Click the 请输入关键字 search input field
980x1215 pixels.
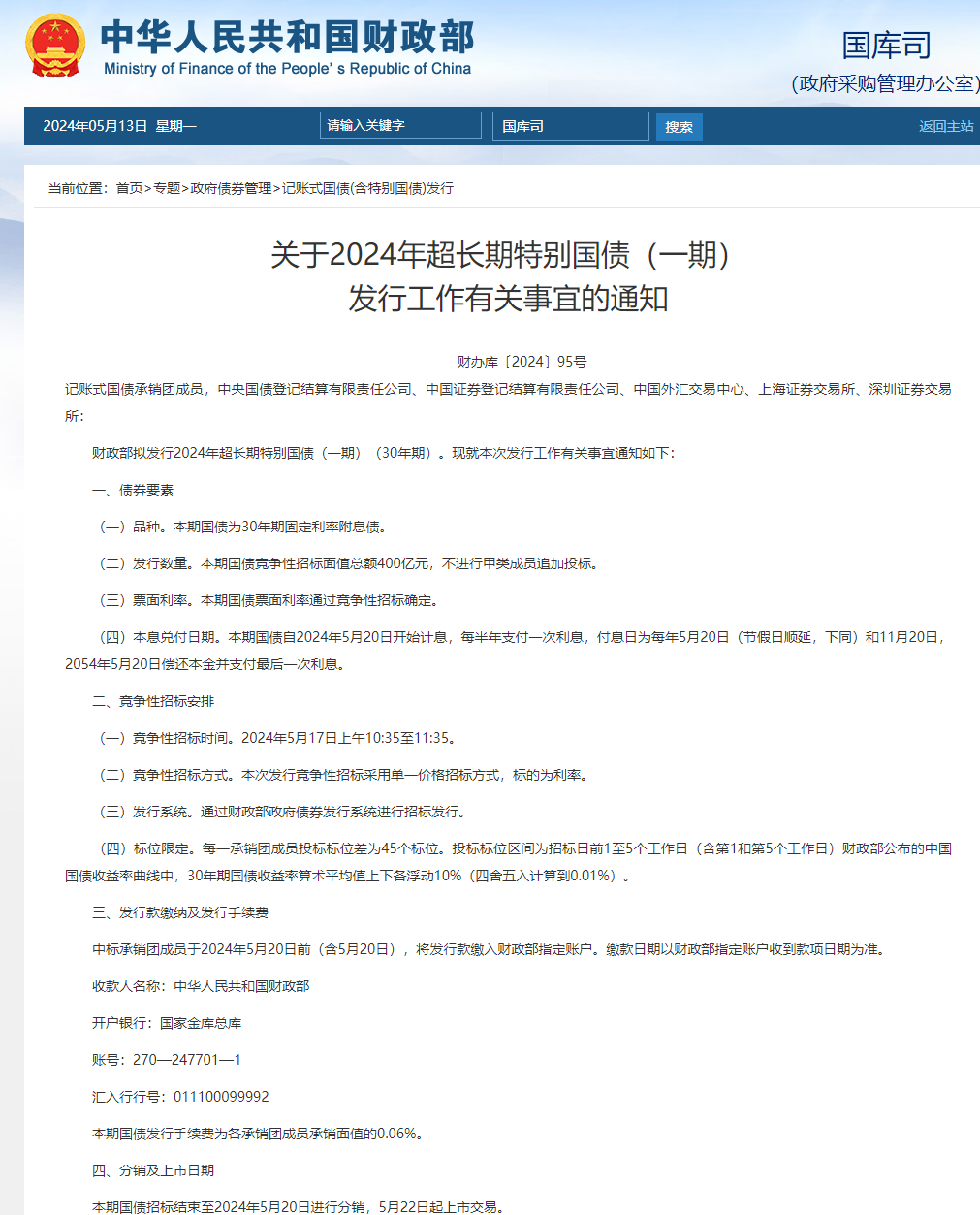(399, 125)
